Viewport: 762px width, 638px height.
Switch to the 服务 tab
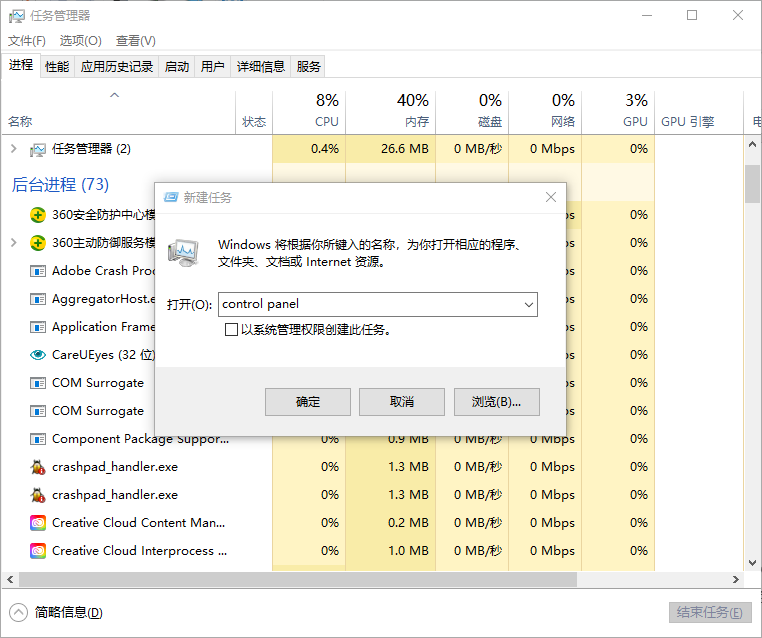(x=308, y=67)
